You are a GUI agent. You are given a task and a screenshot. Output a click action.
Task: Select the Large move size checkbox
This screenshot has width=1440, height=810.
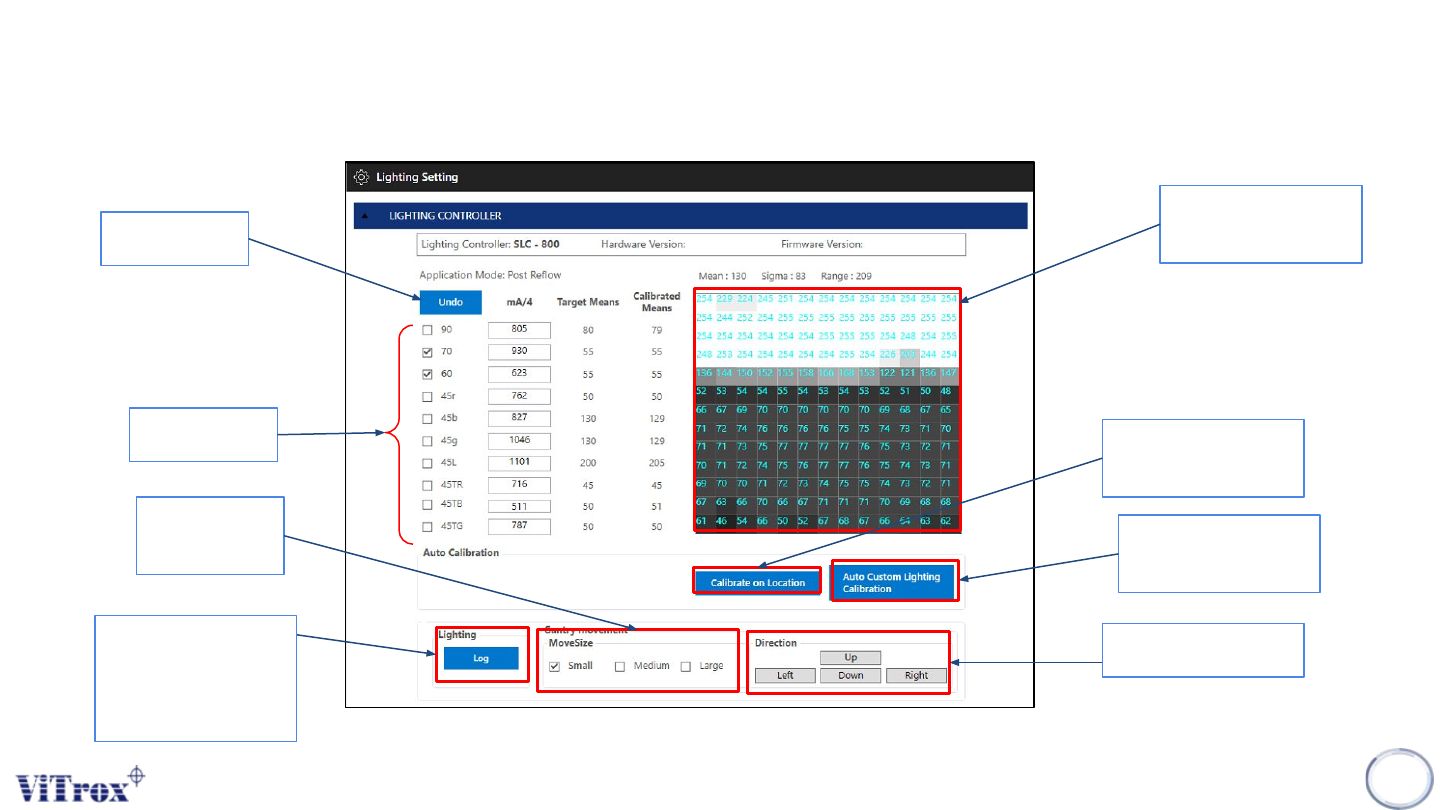click(686, 666)
